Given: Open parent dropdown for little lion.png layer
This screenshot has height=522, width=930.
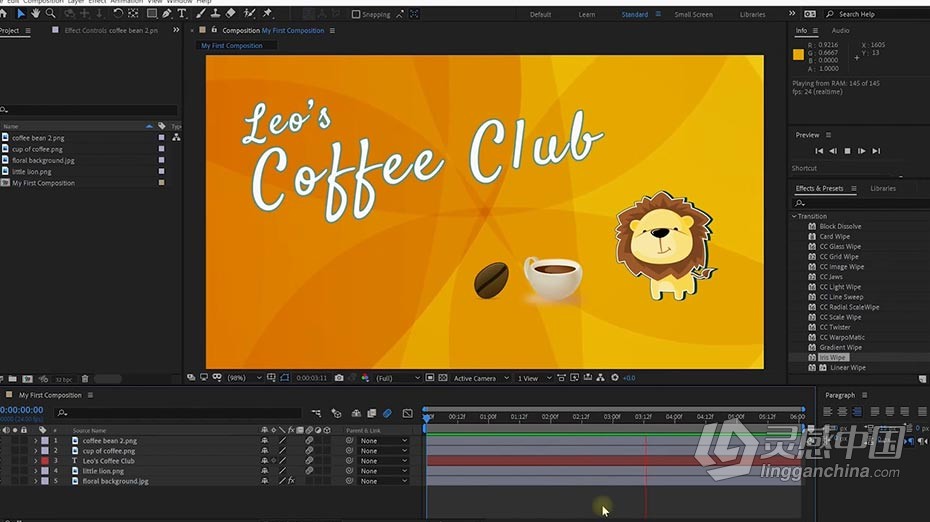Looking at the screenshot, I should click(383, 471).
